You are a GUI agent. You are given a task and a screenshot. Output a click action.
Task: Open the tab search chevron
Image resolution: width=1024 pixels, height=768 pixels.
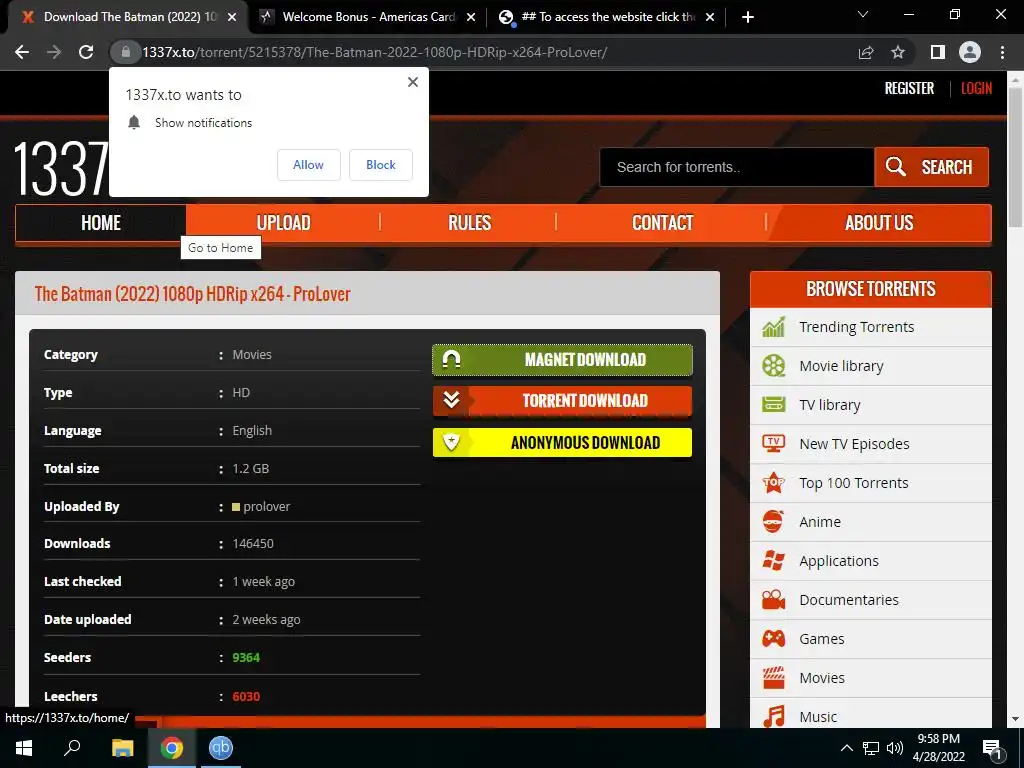click(863, 14)
